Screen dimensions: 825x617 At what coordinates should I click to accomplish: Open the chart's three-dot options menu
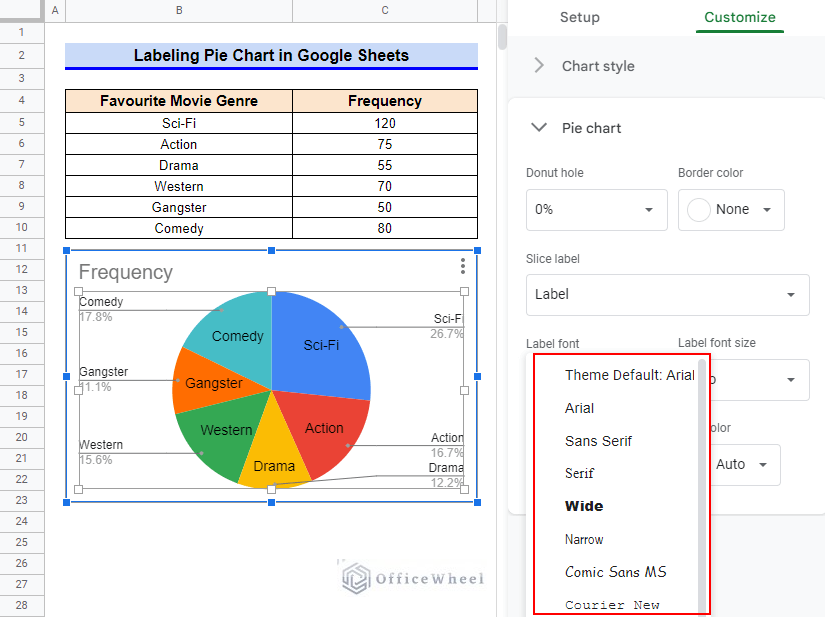tap(462, 267)
